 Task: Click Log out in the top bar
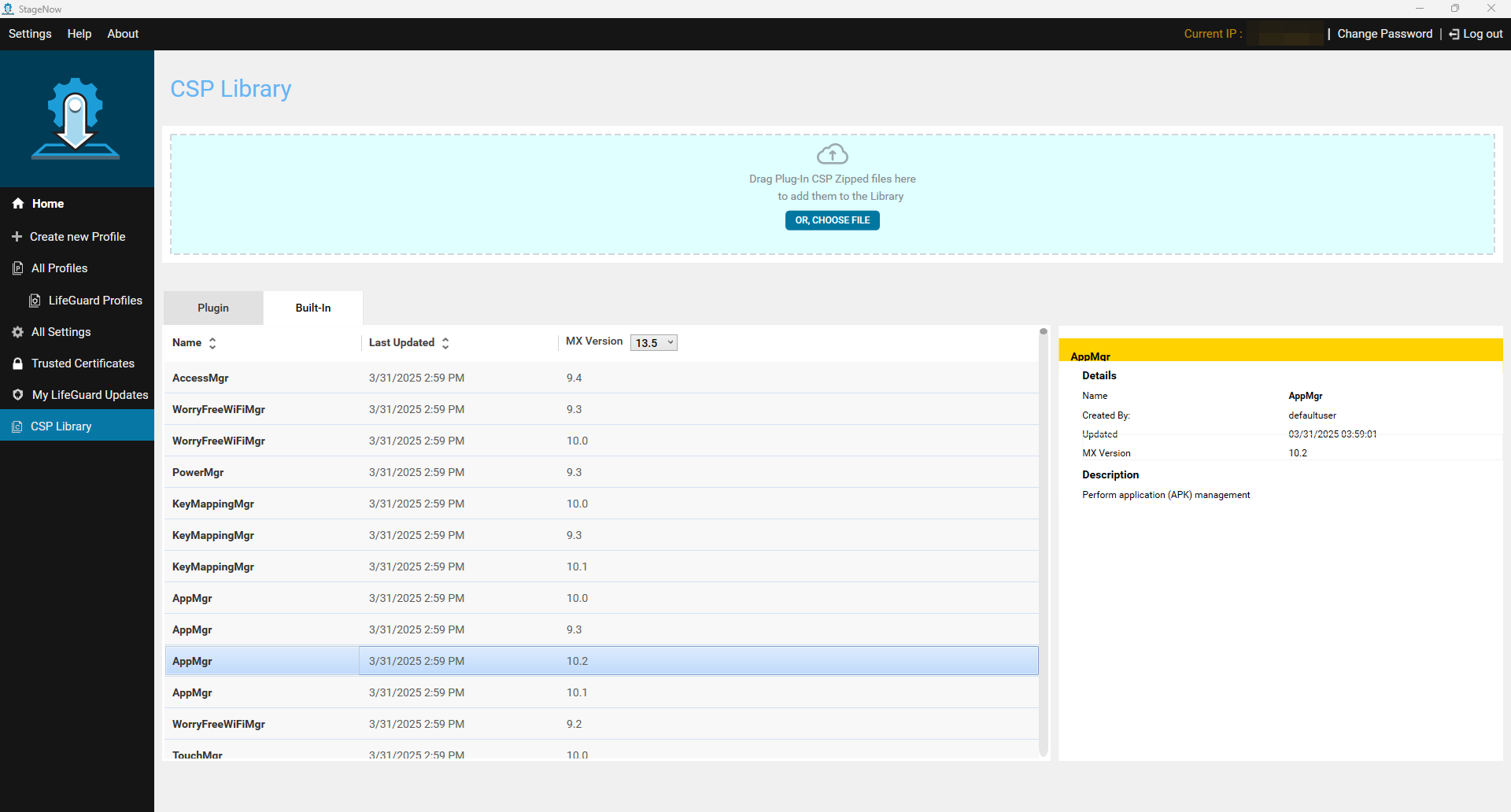click(x=1476, y=34)
